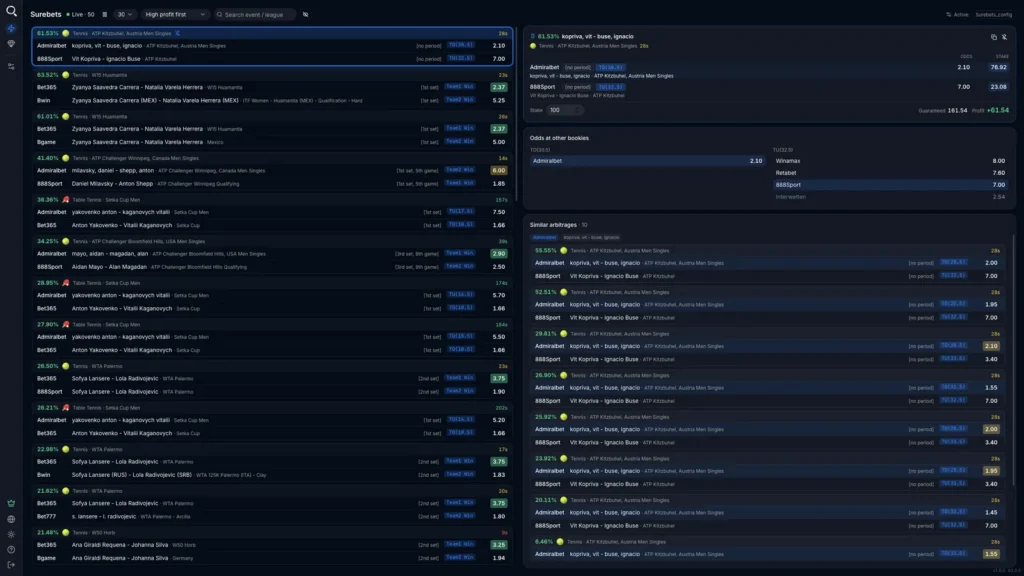Click the kopriva, vit - buse, ignacio filter tag
1024x576 pixels.
(592, 238)
